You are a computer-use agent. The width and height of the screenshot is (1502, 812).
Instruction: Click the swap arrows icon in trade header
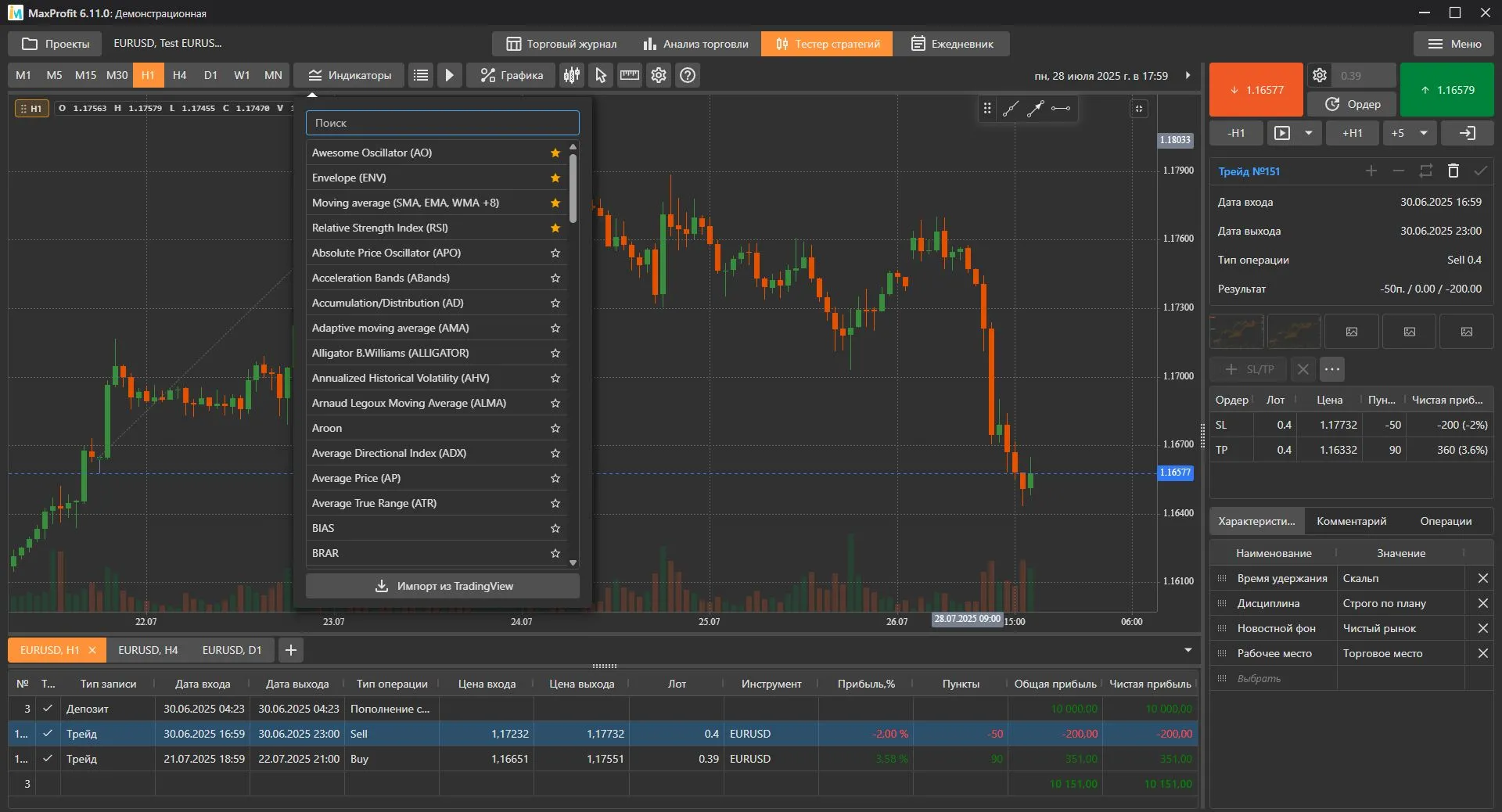tap(1426, 171)
